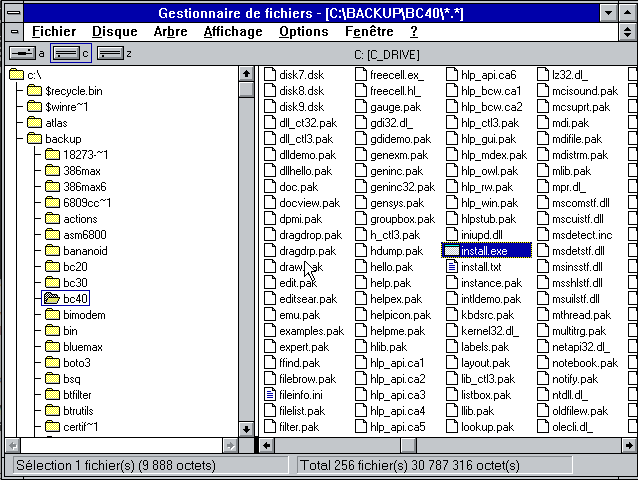
Task: Click the install.exe program file
Action: 484,250
